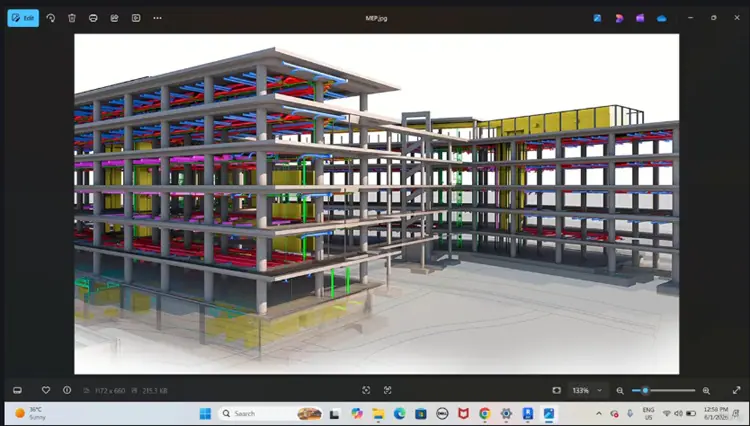
Task: Open the See more three-dots menu
Action: click(x=157, y=18)
